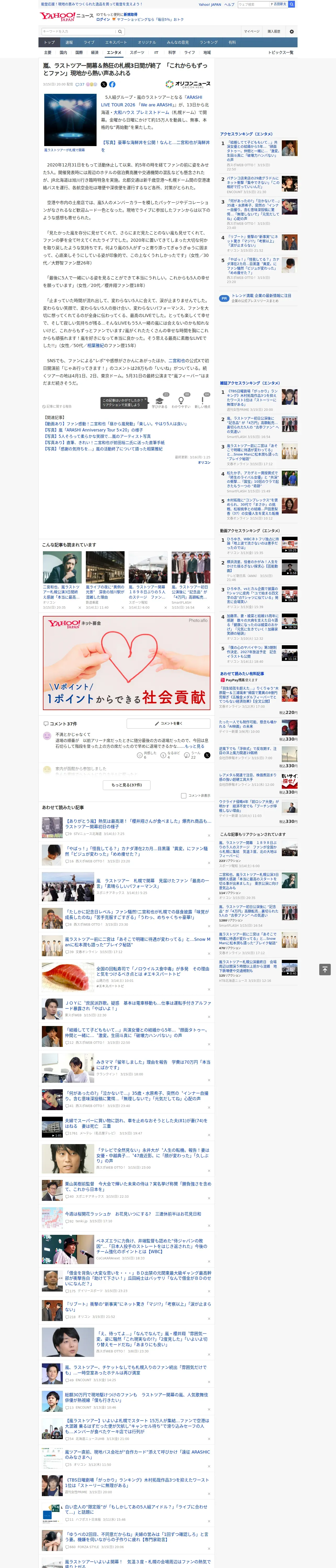Open the 有料 tab
The width and height of the screenshot is (336, 1568).
click(x=232, y=42)
